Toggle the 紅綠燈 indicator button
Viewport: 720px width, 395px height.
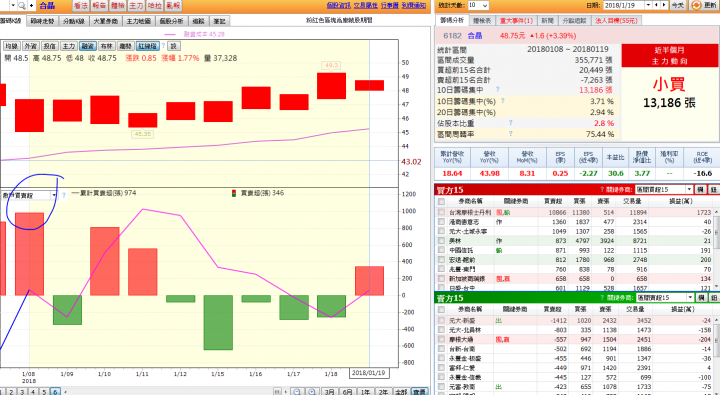(x=147, y=46)
